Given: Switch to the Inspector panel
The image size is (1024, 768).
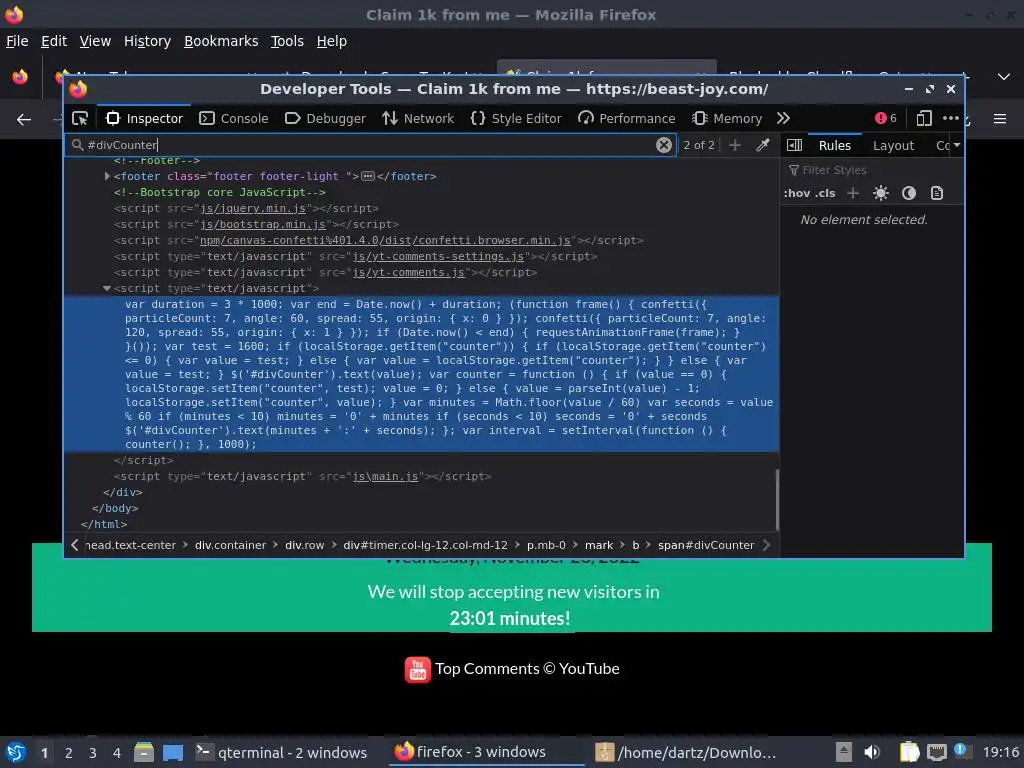Looking at the screenshot, I should 144,118.
